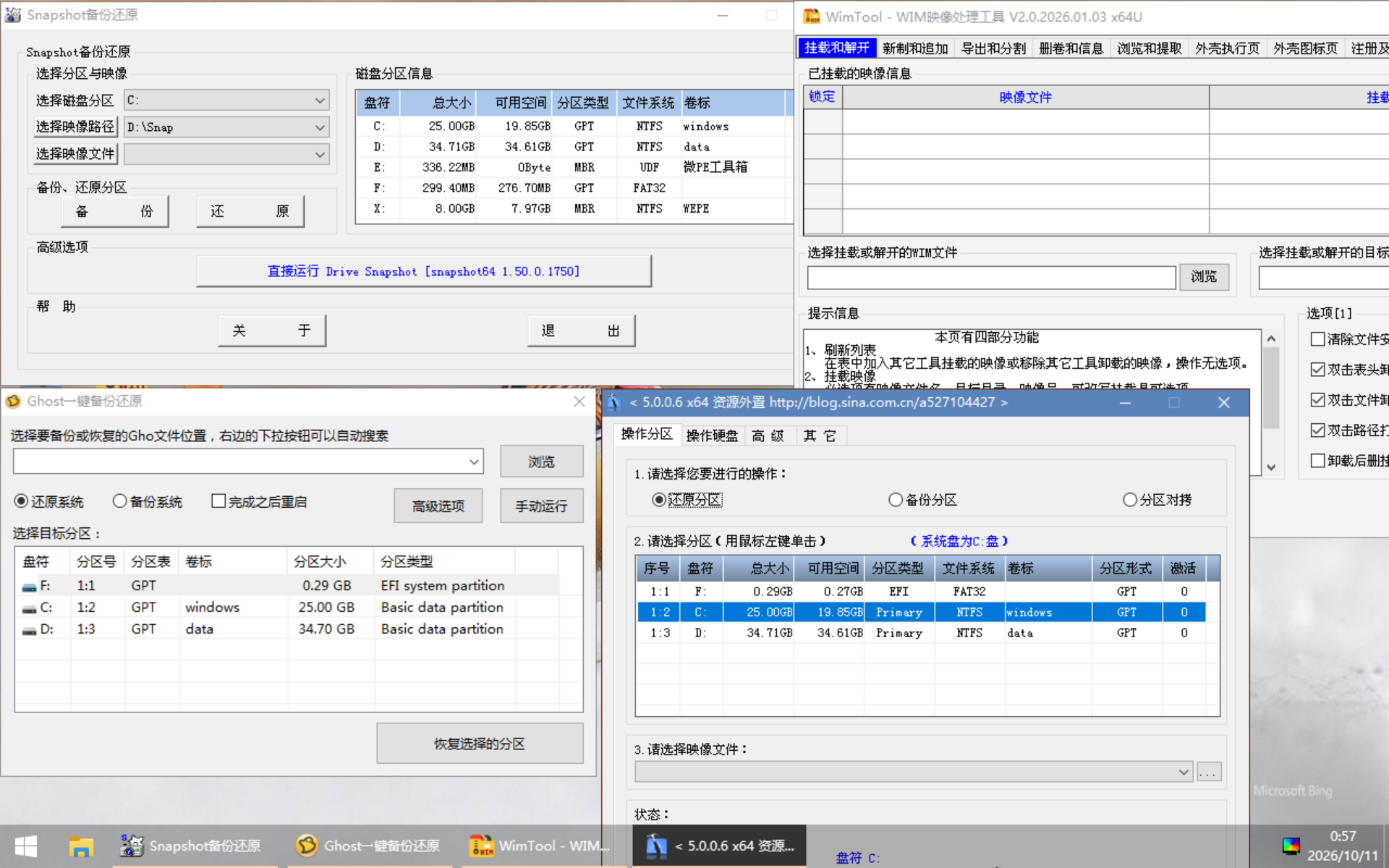Image resolution: width=1389 pixels, height=868 pixels.
Task: Enable 完成之后重启 checkbox
Action: pyautogui.click(x=218, y=501)
